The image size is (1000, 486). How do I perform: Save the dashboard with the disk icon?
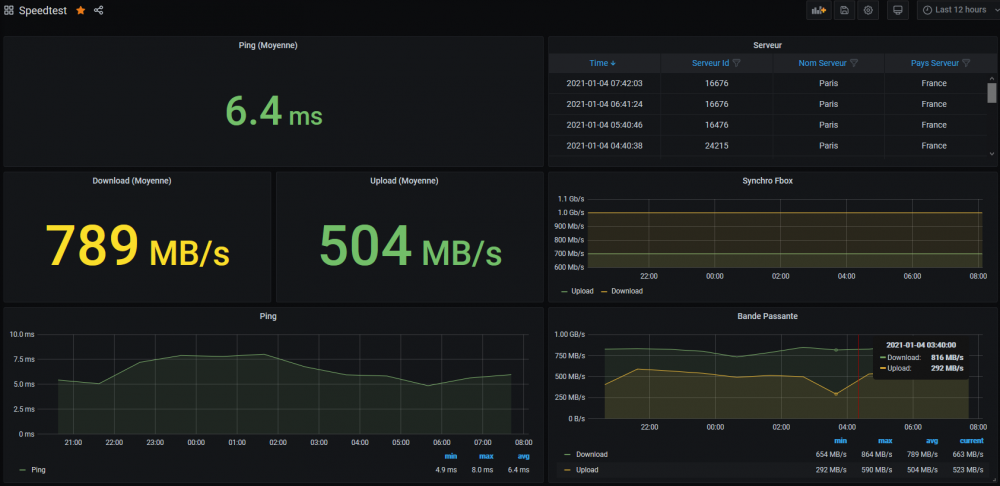tap(845, 10)
